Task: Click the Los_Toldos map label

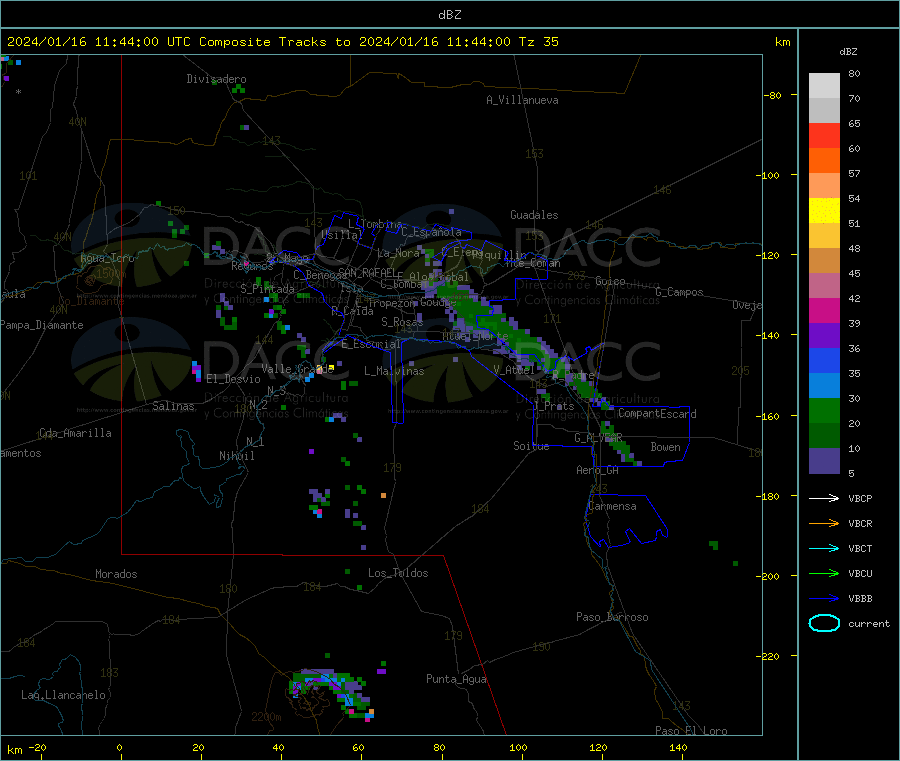Action: pos(398,573)
